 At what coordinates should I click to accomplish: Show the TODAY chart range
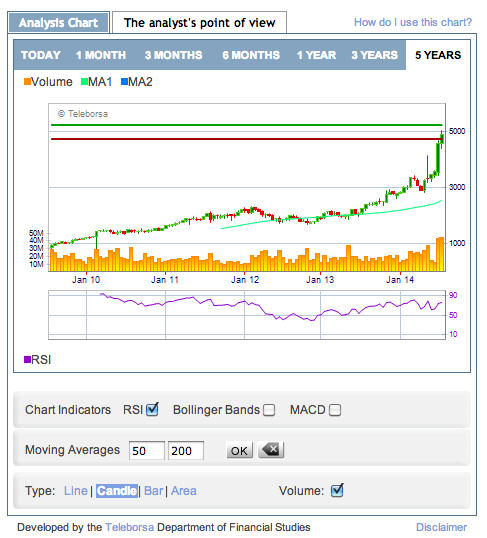point(41,55)
